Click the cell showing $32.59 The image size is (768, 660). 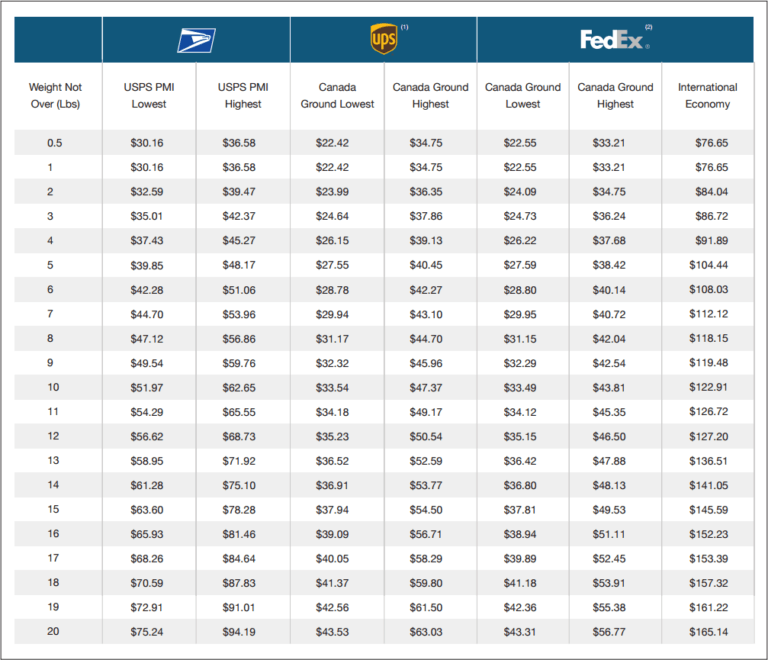(x=146, y=192)
